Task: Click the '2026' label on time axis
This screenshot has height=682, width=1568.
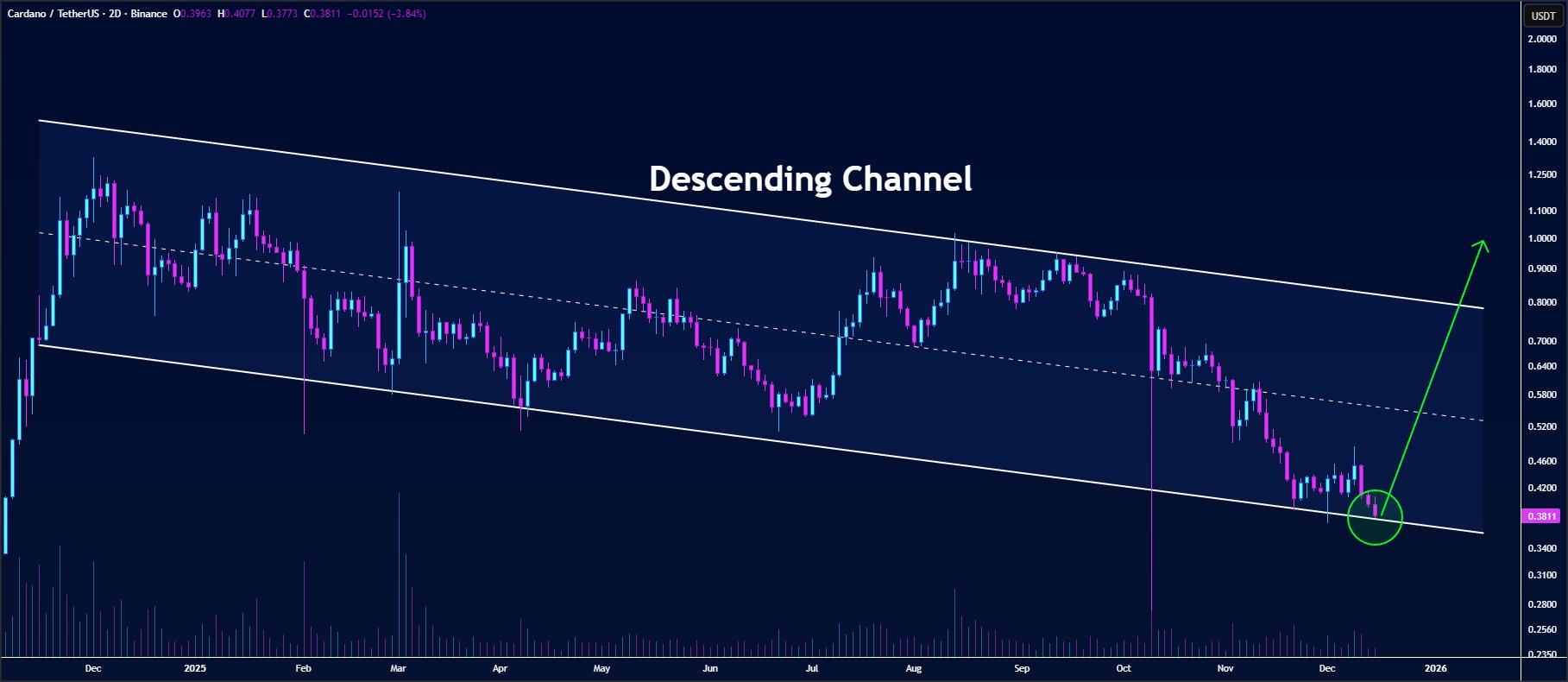Action: (1435, 668)
